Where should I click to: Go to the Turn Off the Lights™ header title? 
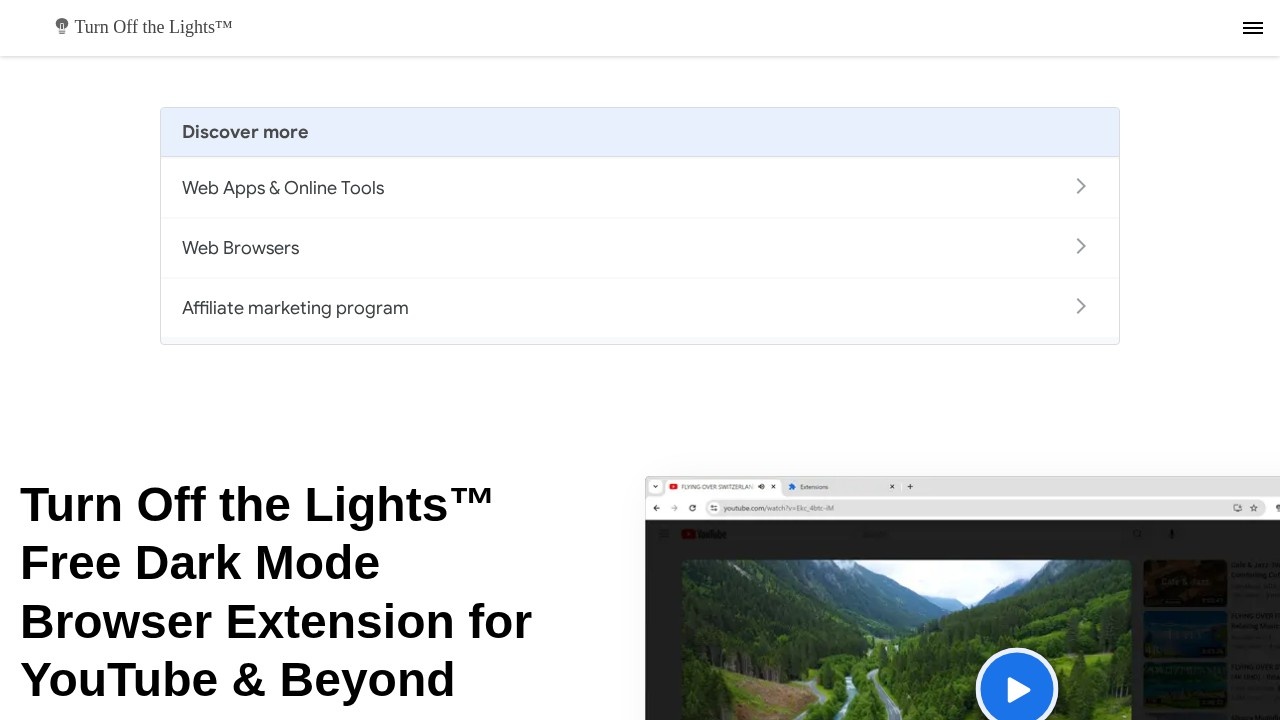coord(153,27)
